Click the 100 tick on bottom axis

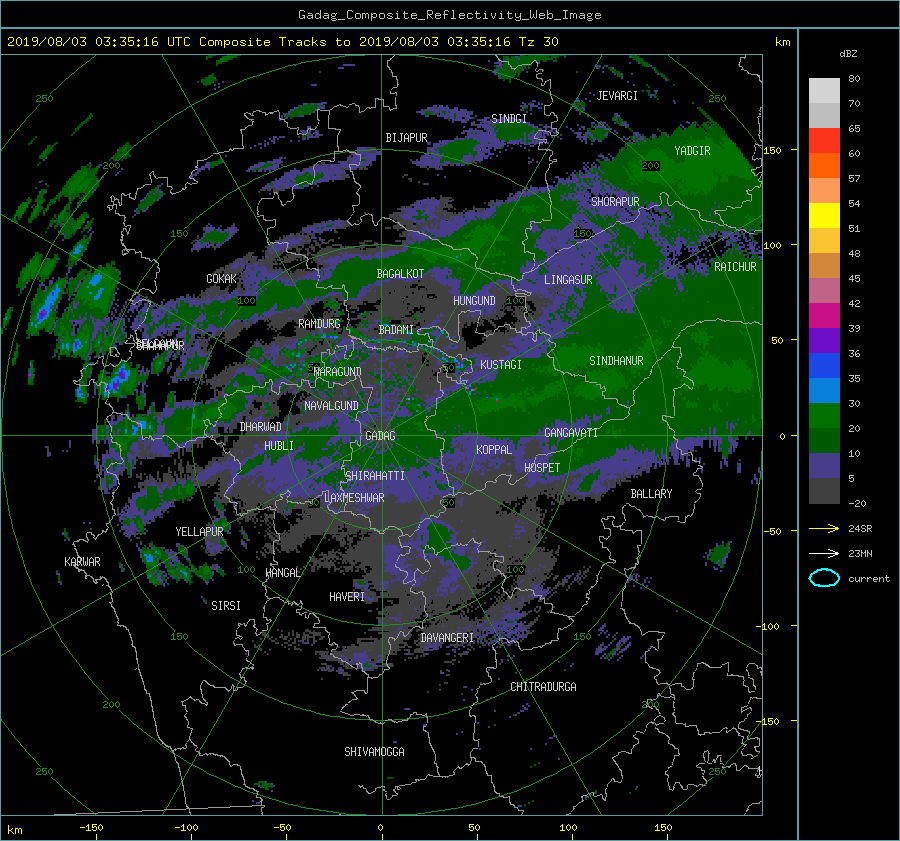click(568, 828)
